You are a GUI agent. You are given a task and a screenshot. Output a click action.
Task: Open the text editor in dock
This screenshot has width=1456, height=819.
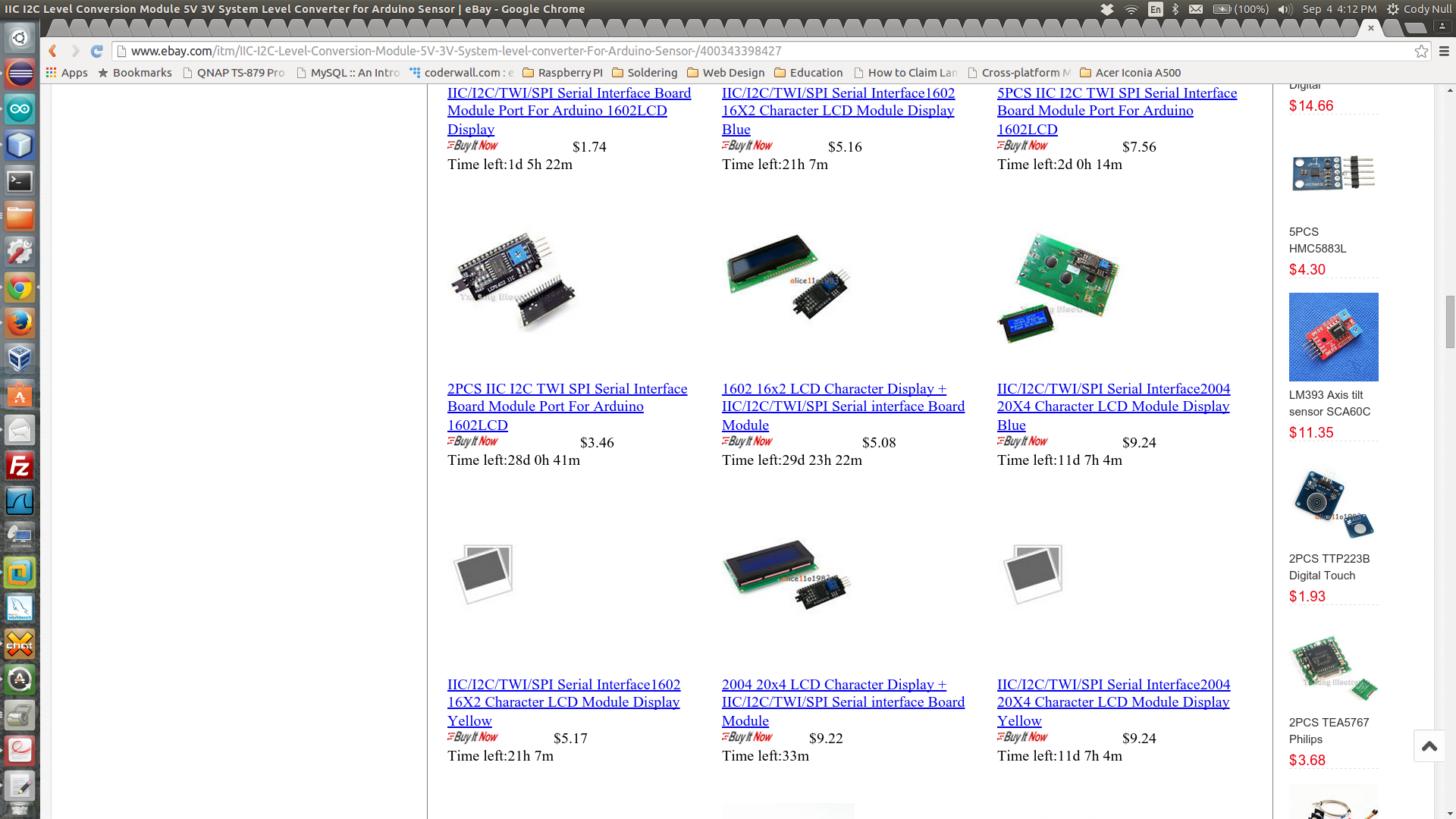point(20,786)
